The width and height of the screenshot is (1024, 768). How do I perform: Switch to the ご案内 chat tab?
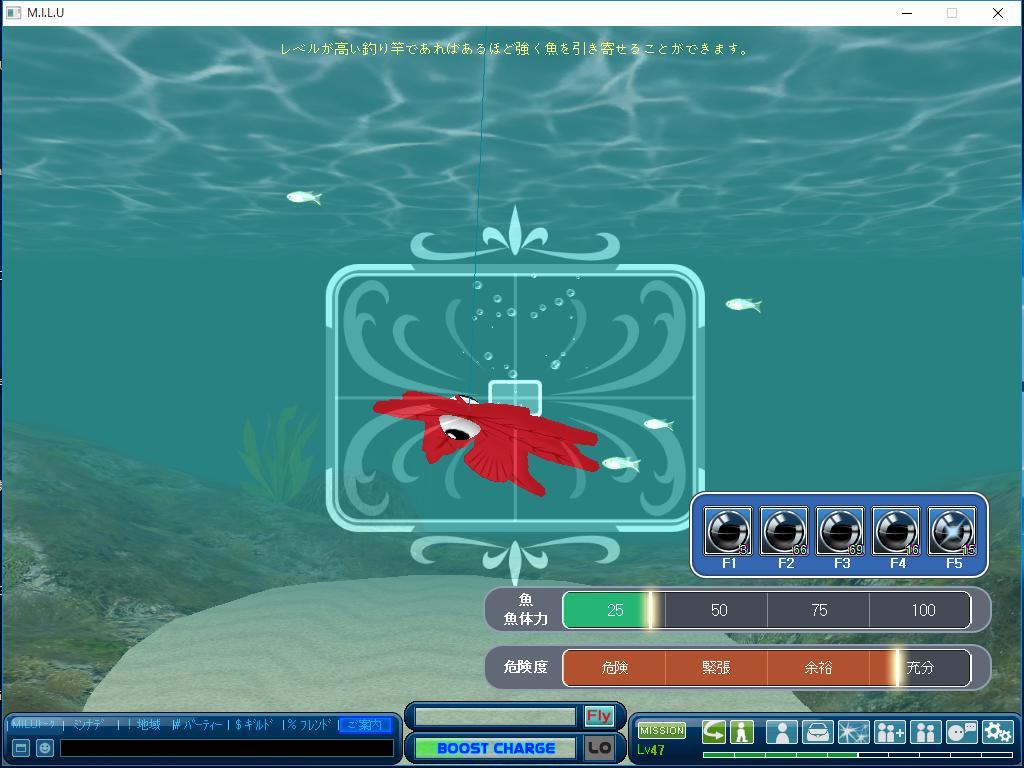pyautogui.click(x=365, y=725)
